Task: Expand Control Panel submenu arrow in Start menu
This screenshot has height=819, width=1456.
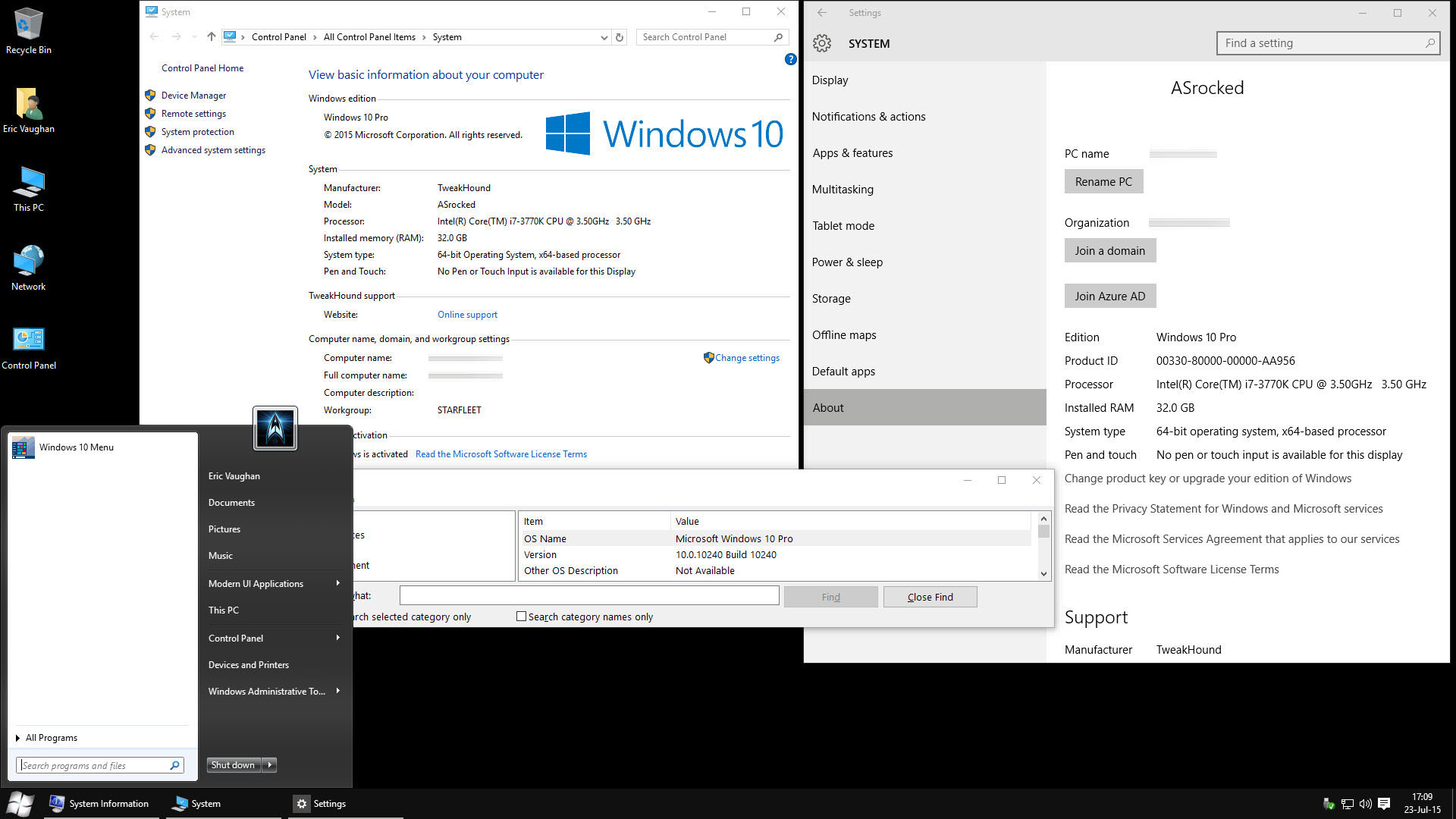Action: pos(337,638)
